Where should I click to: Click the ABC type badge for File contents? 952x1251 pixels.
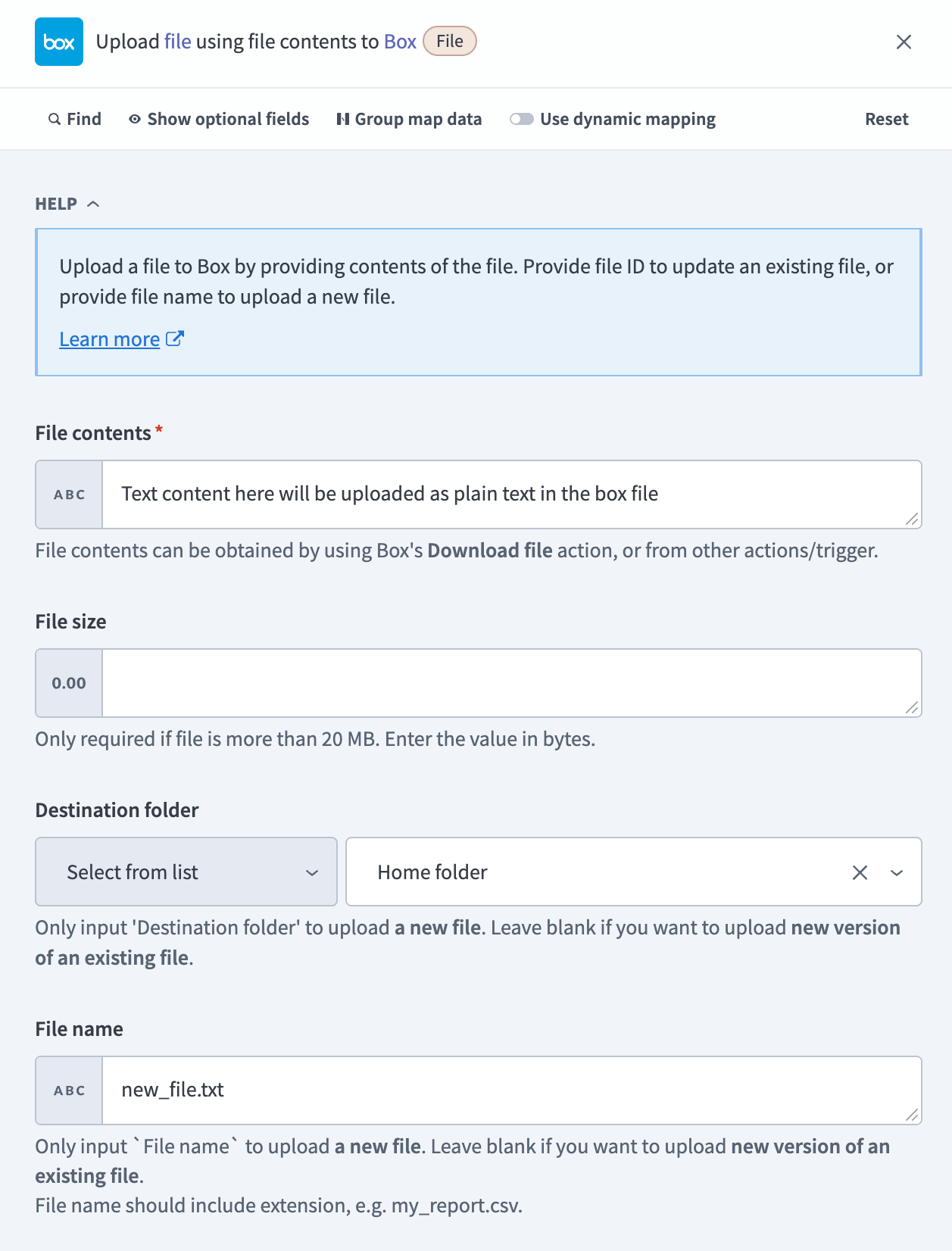coord(69,494)
